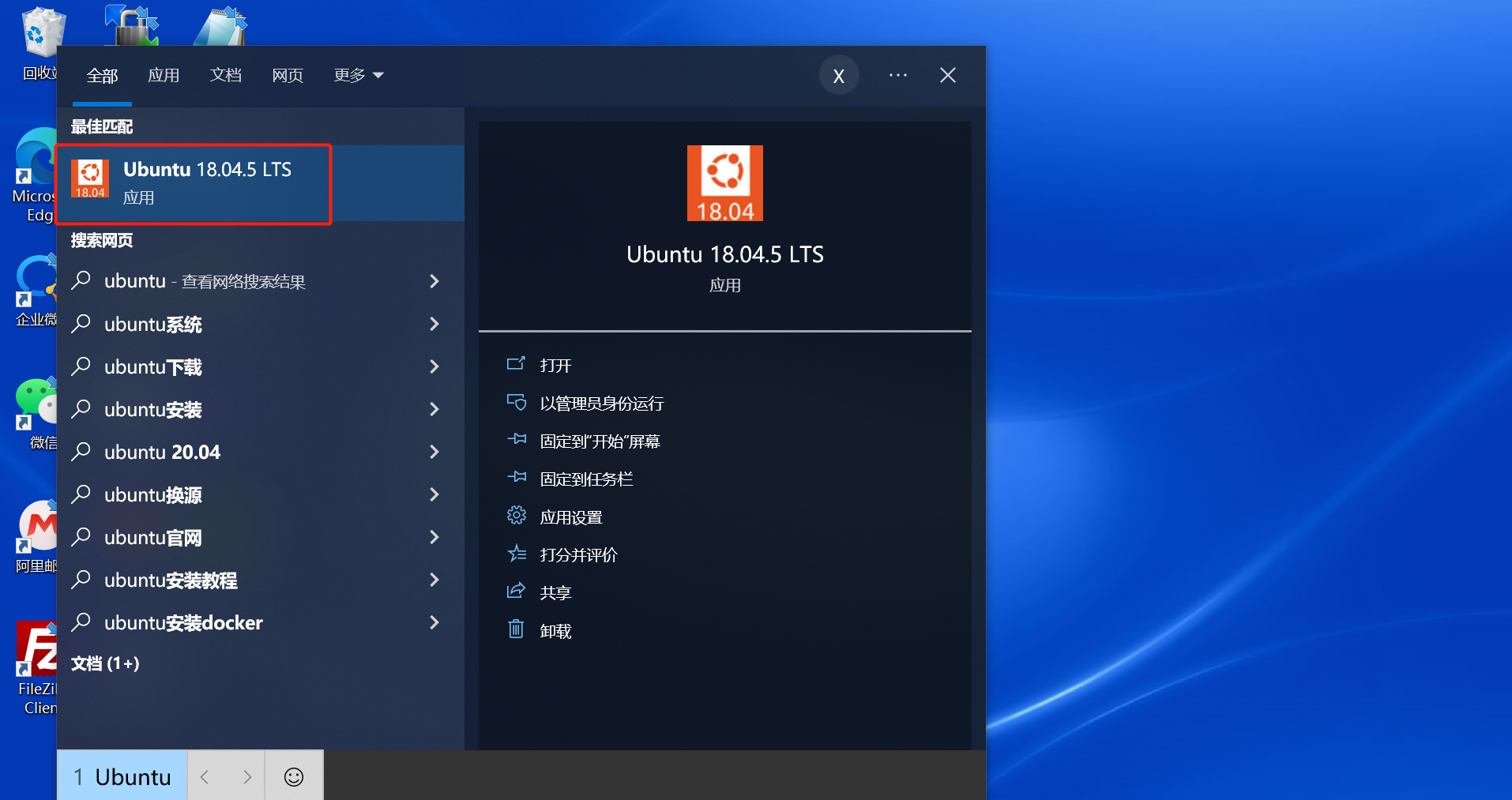Image resolution: width=1512 pixels, height=800 pixels.
Task: Open the WeChat (微信) desktop shortcut
Action: (36, 414)
